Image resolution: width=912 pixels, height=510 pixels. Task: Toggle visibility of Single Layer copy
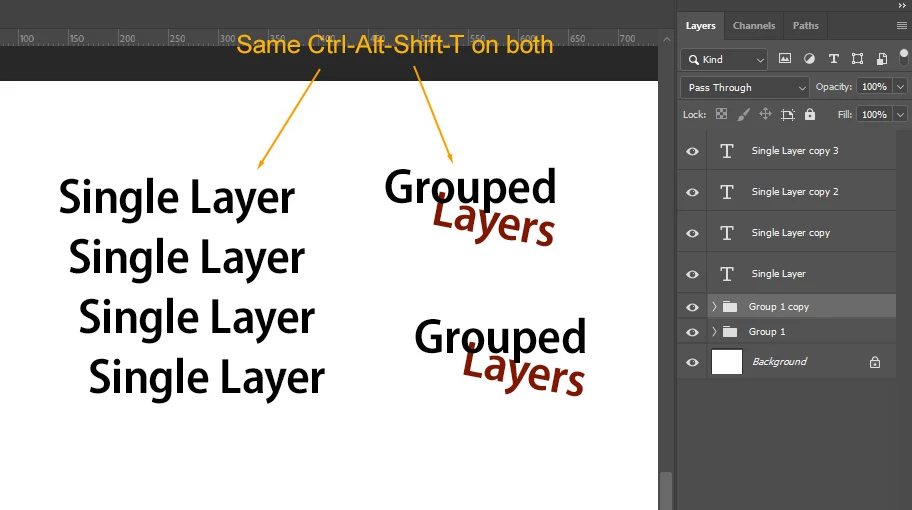pyautogui.click(x=692, y=233)
